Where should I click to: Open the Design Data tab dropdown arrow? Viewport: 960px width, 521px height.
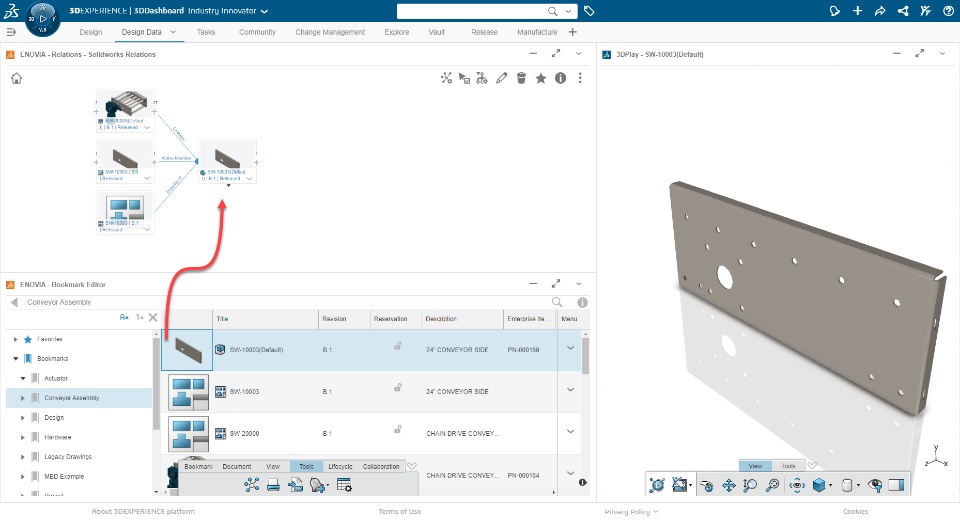click(x=173, y=32)
